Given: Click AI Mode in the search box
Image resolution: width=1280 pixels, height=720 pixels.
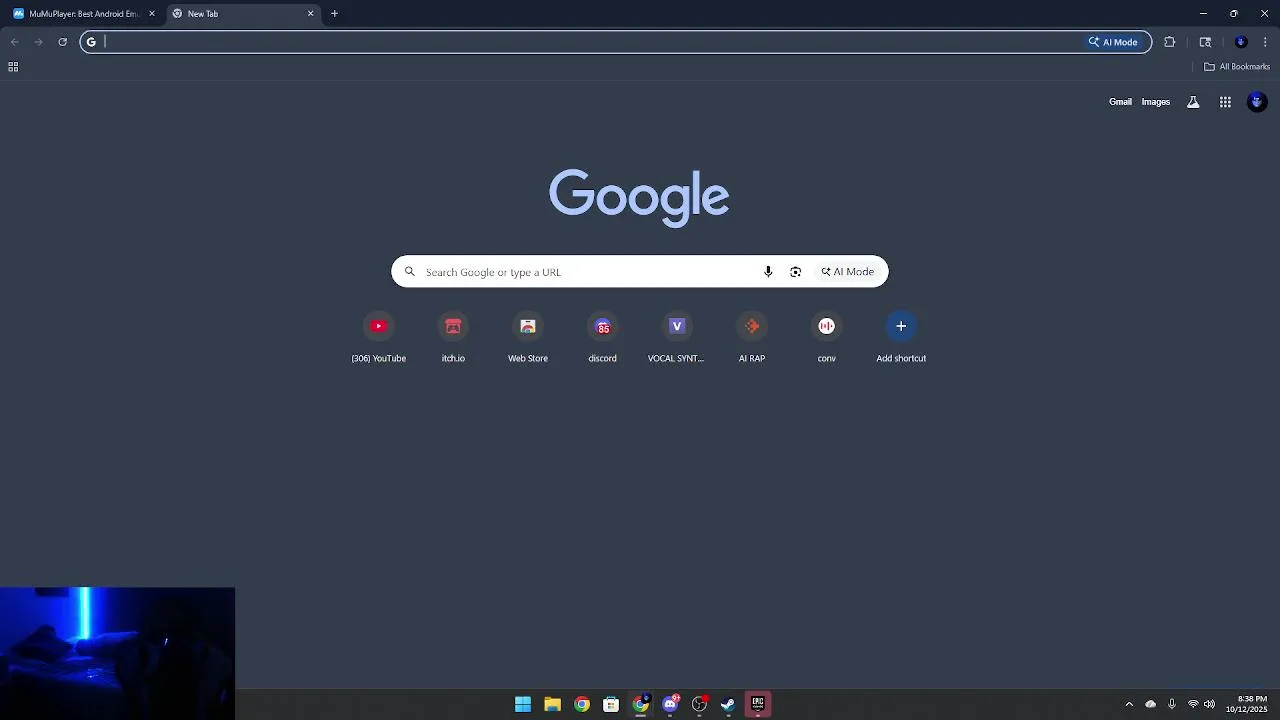Looking at the screenshot, I should coord(848,272).
